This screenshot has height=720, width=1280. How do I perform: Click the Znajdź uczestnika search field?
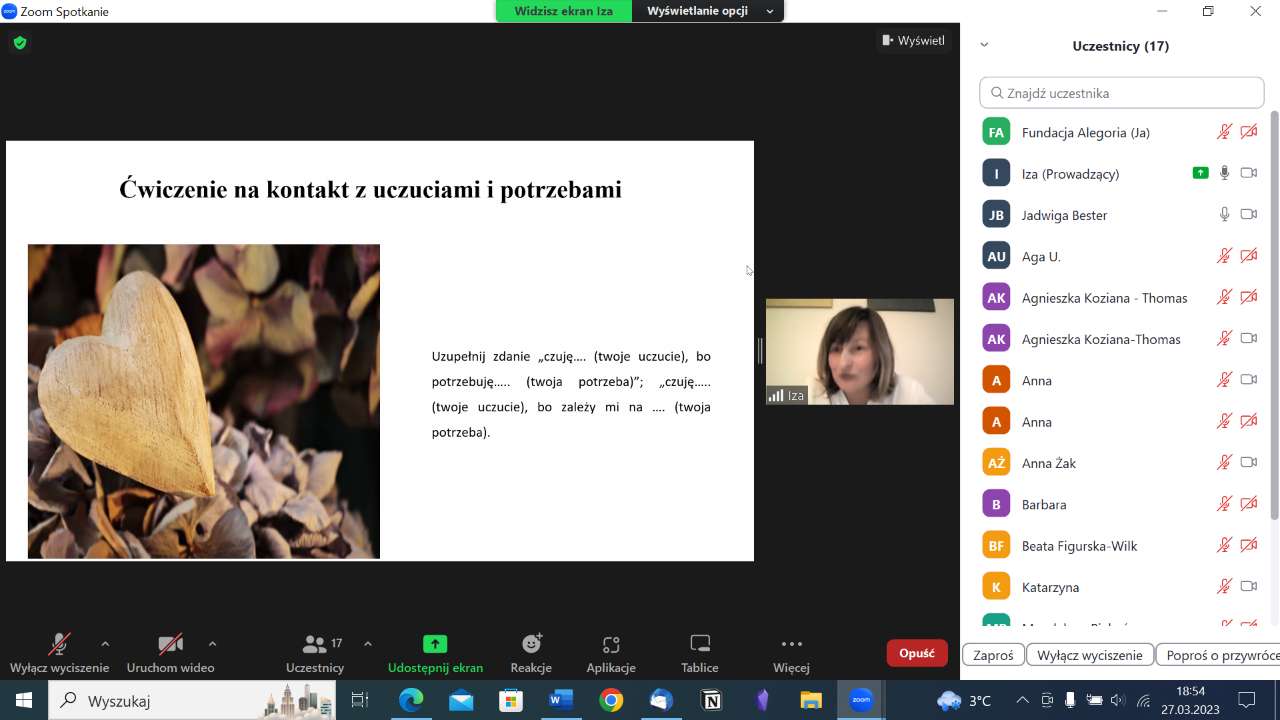pyautogui.click(x=1122, y=93)
